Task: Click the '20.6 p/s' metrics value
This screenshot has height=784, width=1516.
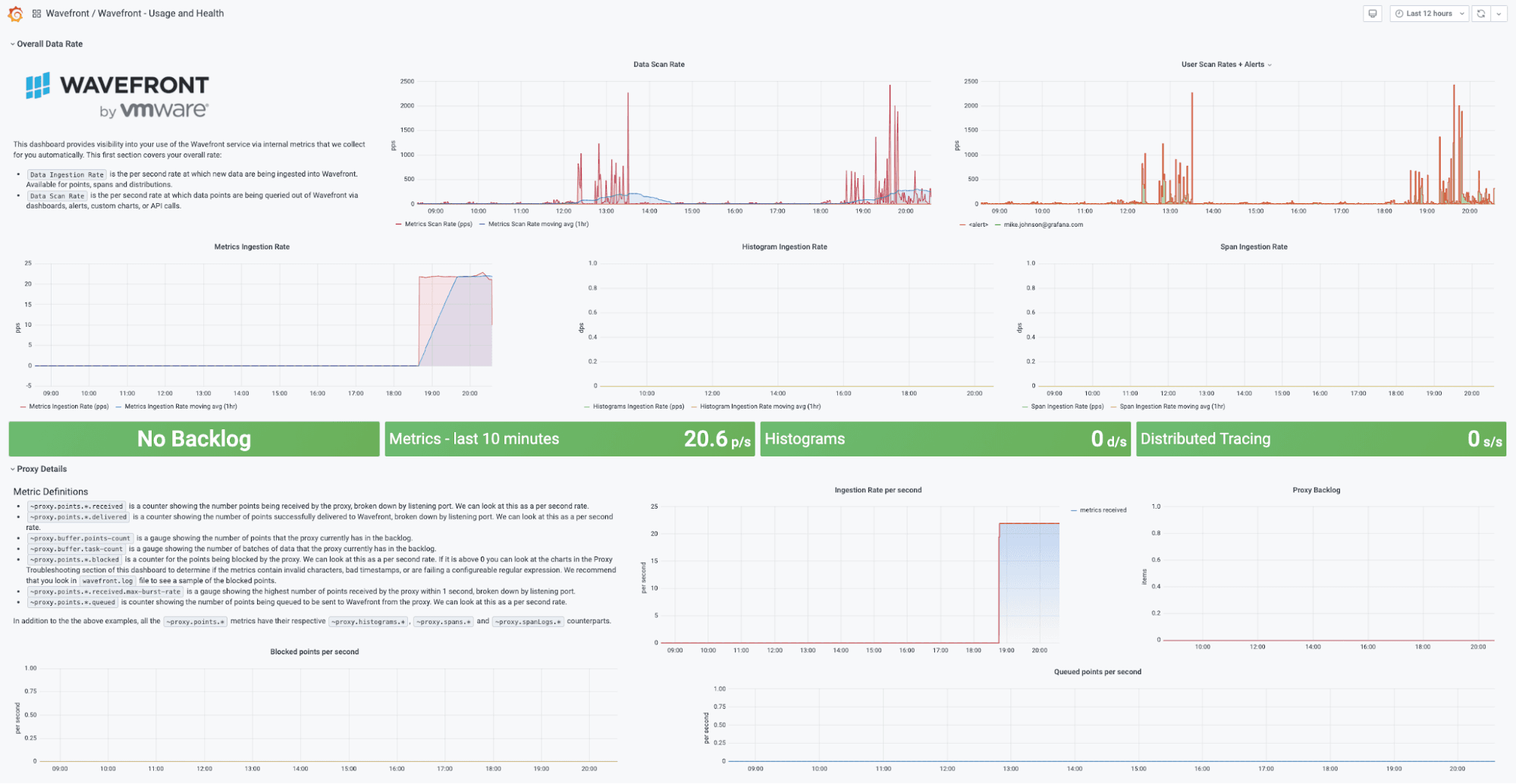Action: coord(717,440)
